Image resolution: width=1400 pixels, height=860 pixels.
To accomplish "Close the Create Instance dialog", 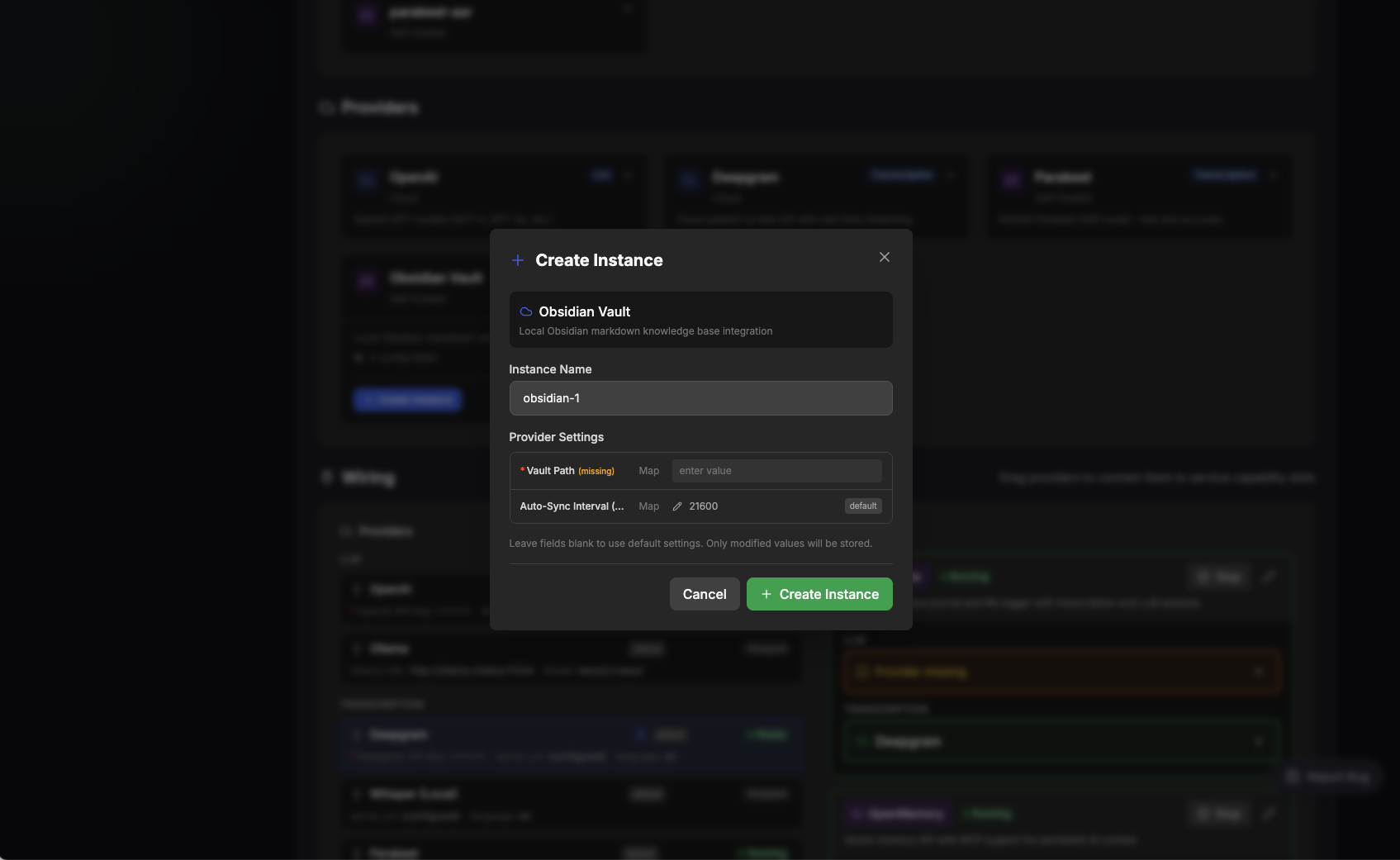I will click(884, 257).
